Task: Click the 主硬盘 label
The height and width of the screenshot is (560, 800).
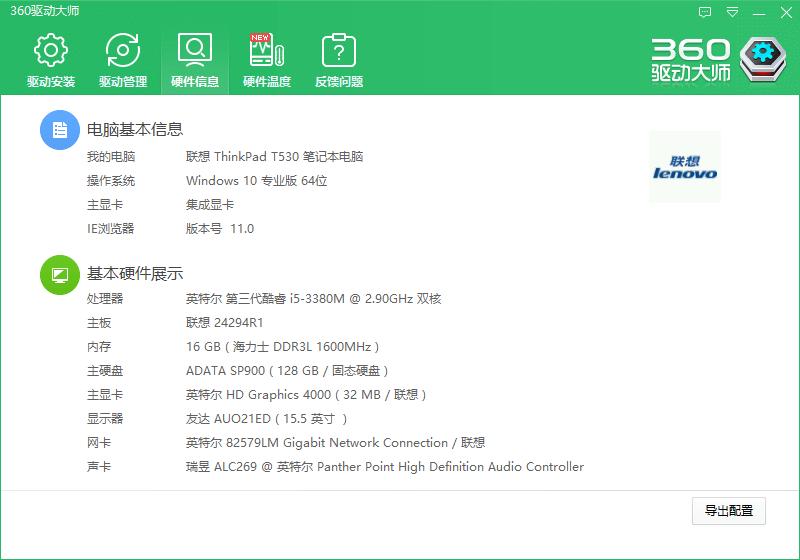Action: tap(105, 371)
